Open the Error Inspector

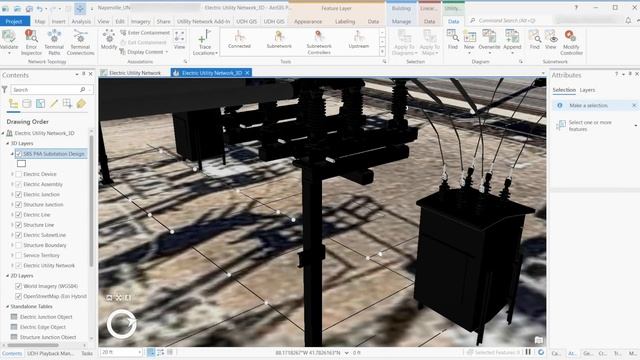click(31, 42)
